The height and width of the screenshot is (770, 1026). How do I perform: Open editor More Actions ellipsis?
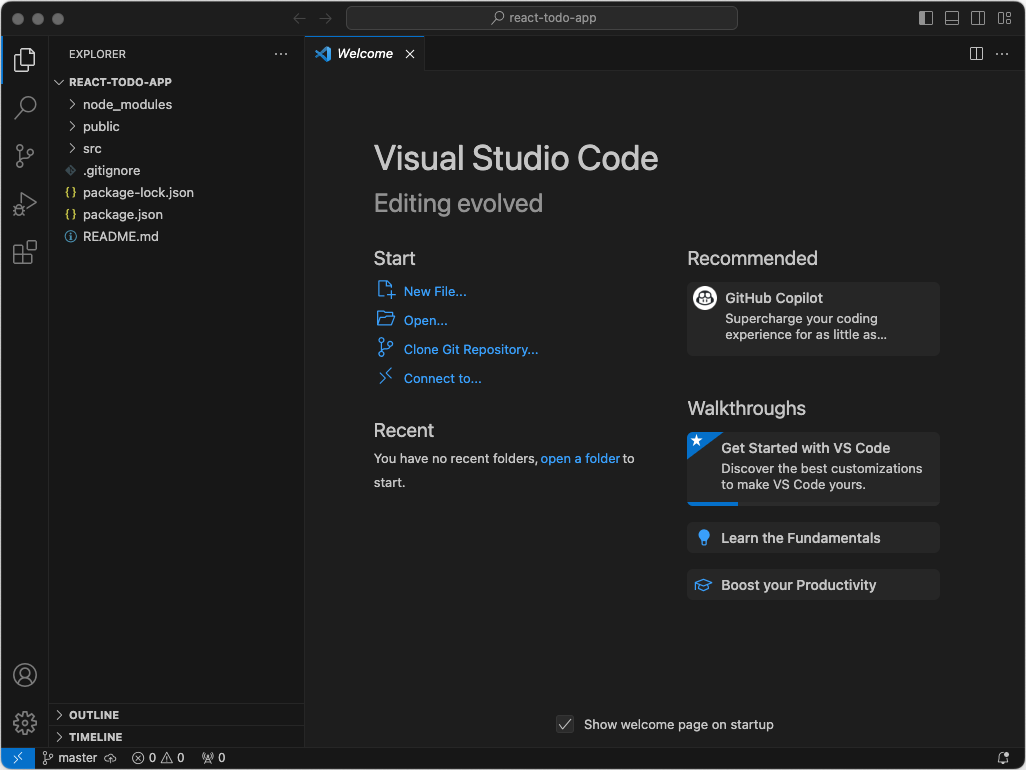coord(1002,54)
